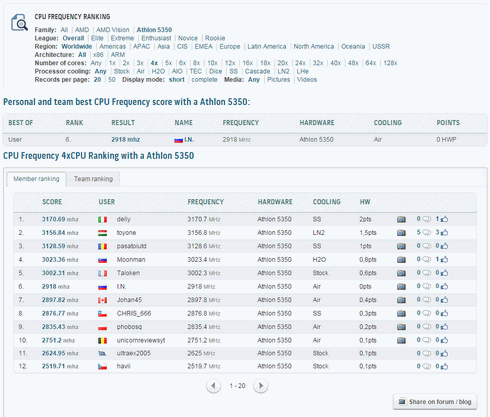
Task: Open the screenshot icon in toyone's row
Action: (x=401, y=233)
